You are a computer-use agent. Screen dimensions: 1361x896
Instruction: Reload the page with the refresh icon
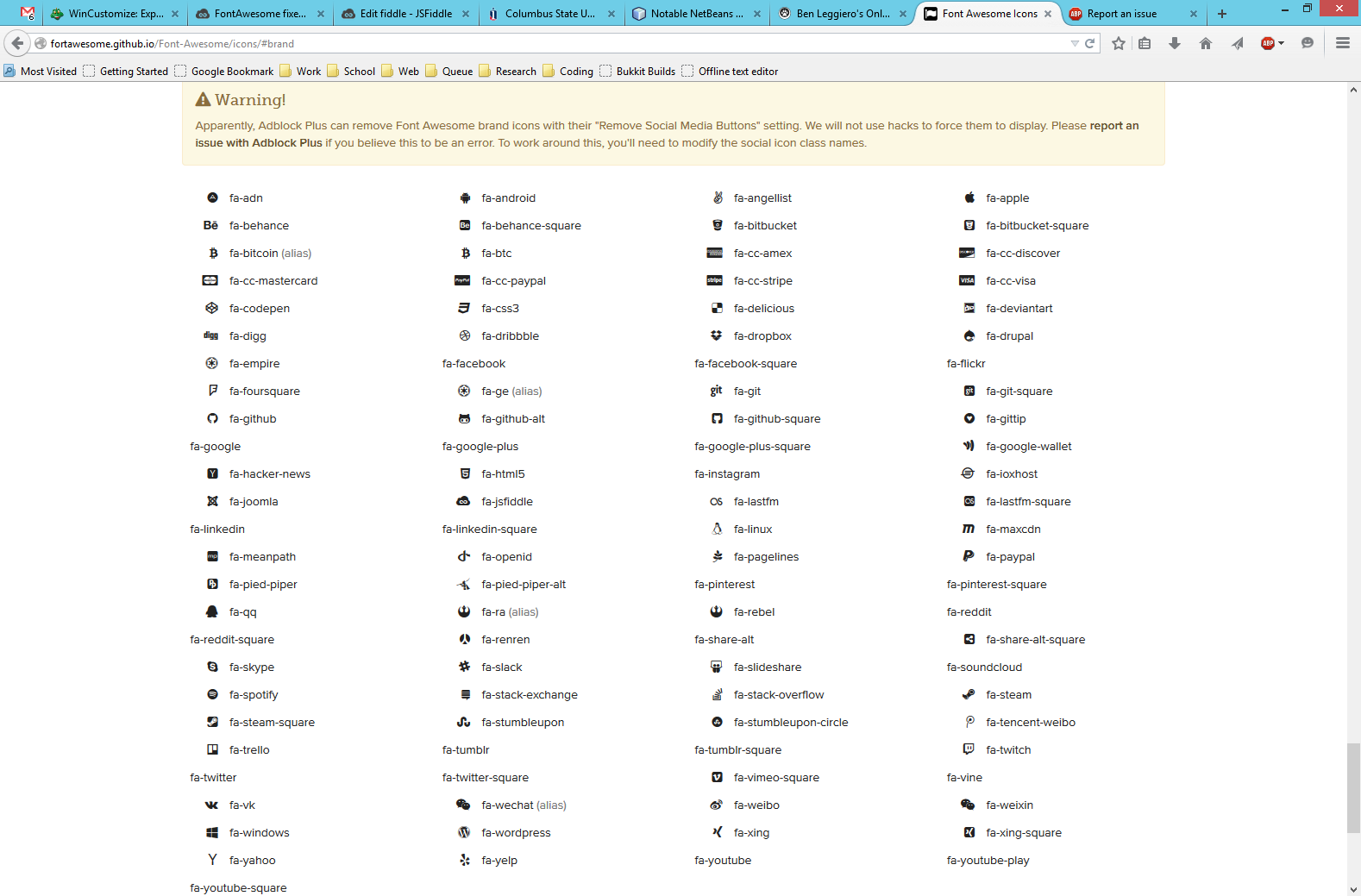[x=1089, y=43]
